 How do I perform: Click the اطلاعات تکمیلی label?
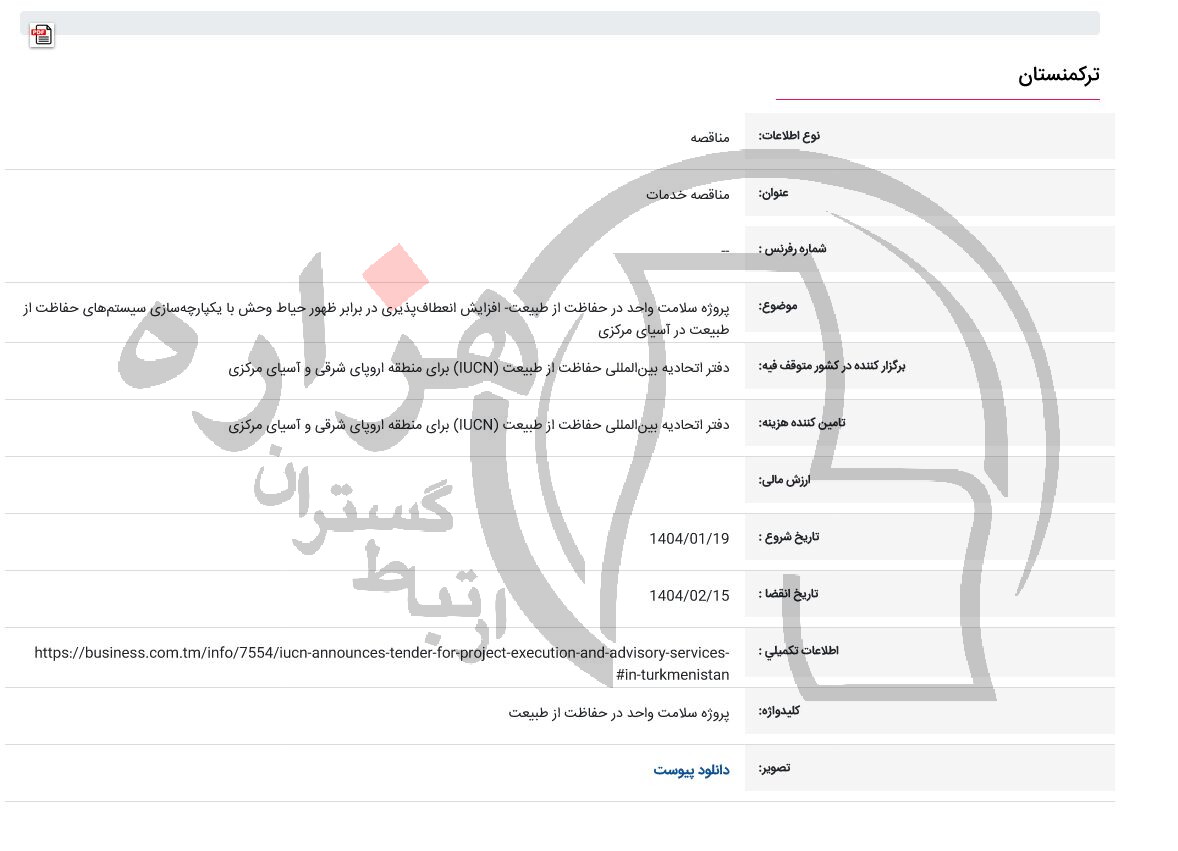(x=798, y=651)
